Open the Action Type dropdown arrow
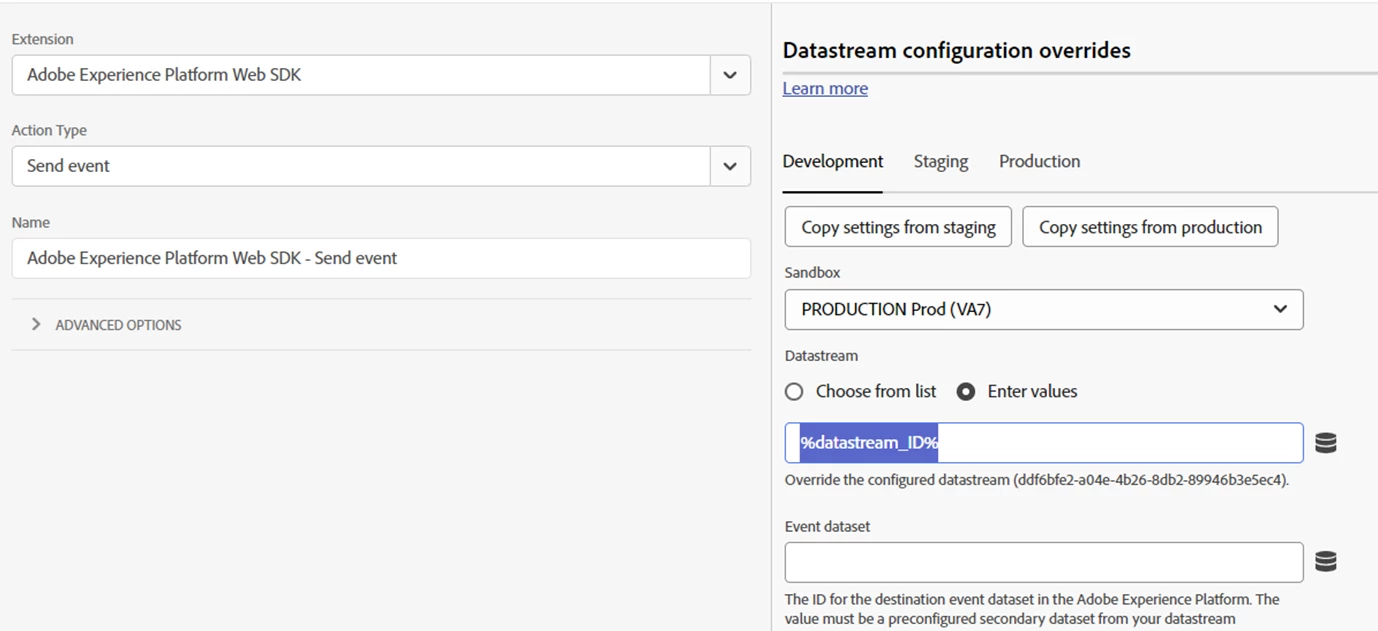The image size is (1378, 631). (x=730, y=166)
